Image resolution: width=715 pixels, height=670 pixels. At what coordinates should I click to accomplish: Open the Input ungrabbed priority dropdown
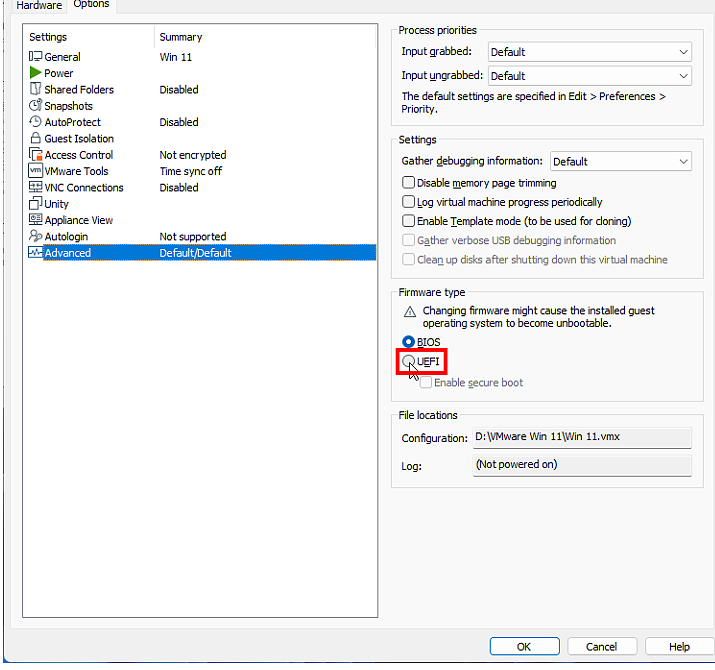pyautogui.click(x=590, y=76)
